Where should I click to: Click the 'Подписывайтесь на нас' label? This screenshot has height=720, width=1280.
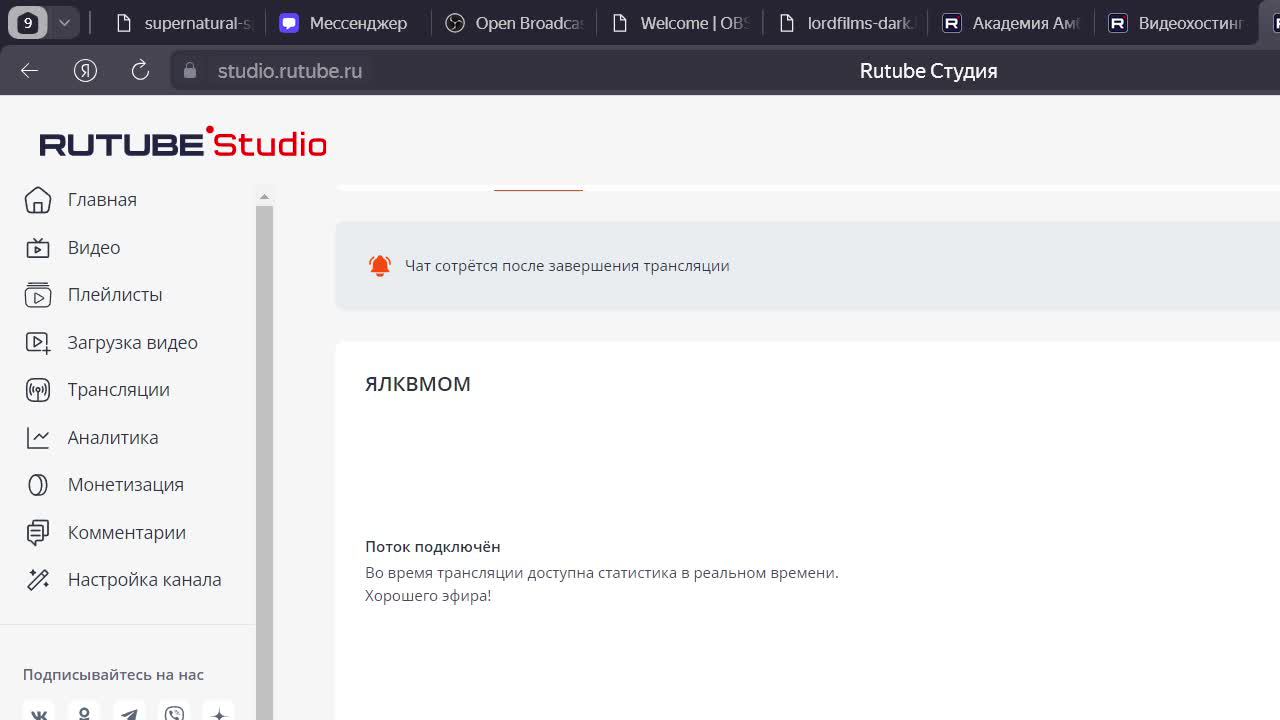(113, 675)
